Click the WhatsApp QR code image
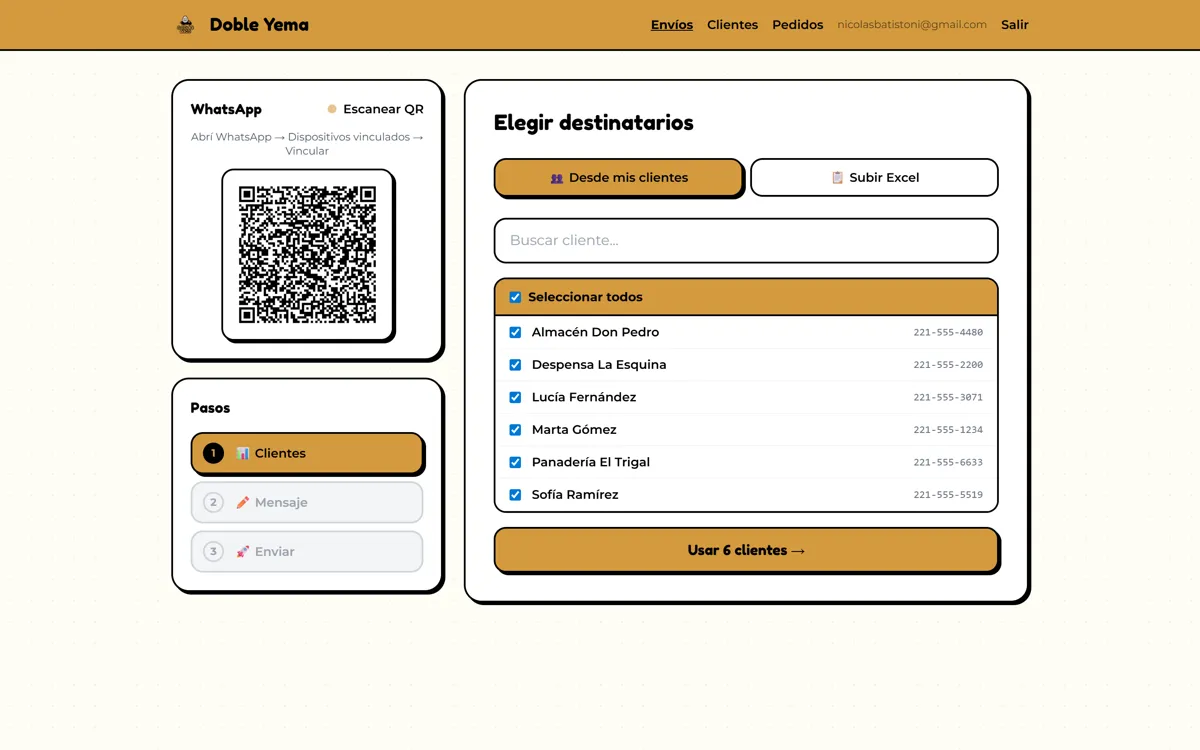 pyautogui.click(x=307, y=254)
